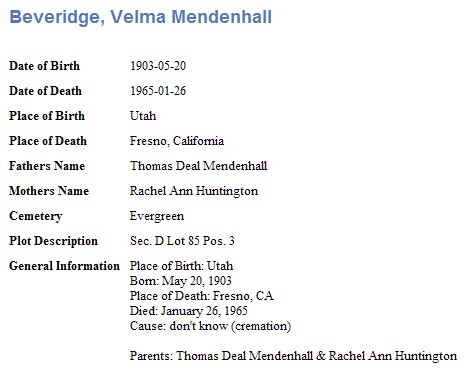474x386 pixels.
Task: Click the Plot Description label
Action: pos(53,241)
